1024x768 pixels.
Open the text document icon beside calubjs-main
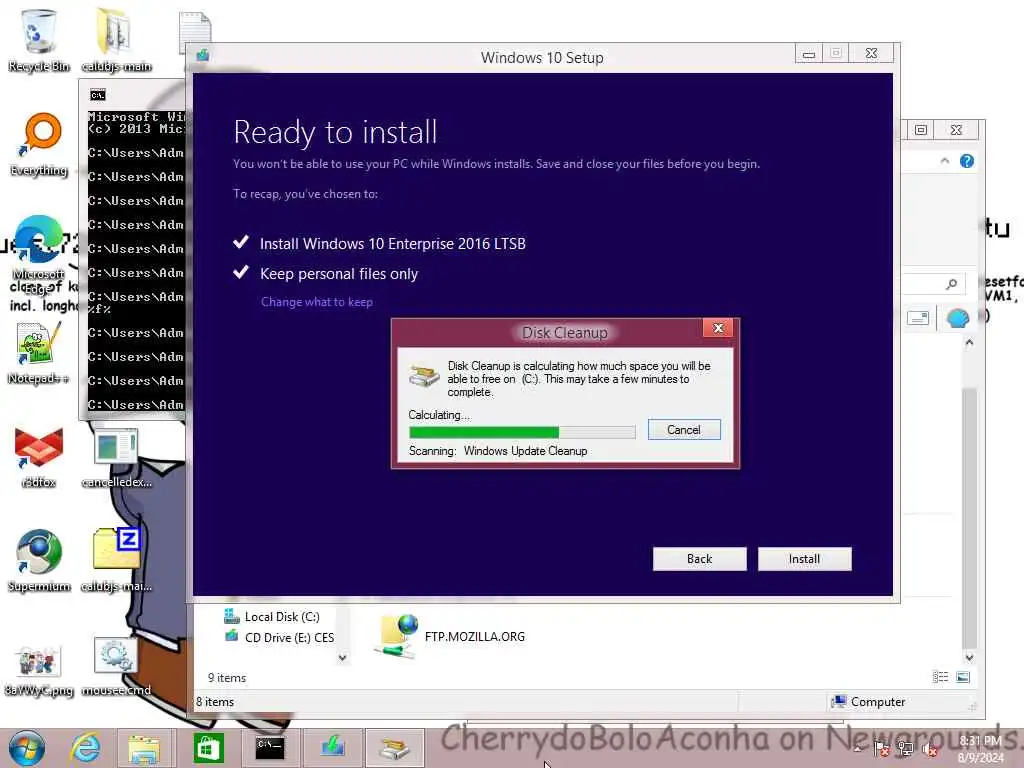195,31
